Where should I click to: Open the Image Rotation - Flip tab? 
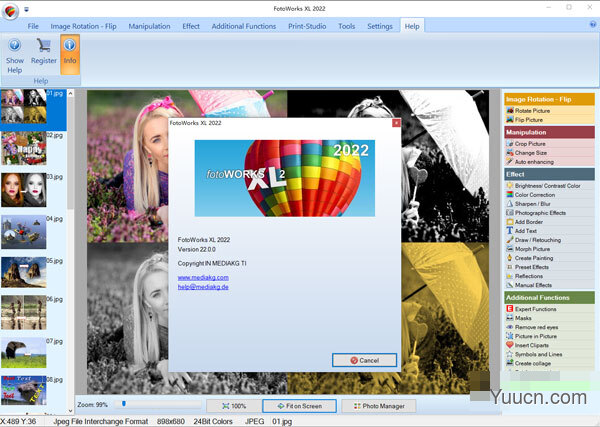[83, 26]
